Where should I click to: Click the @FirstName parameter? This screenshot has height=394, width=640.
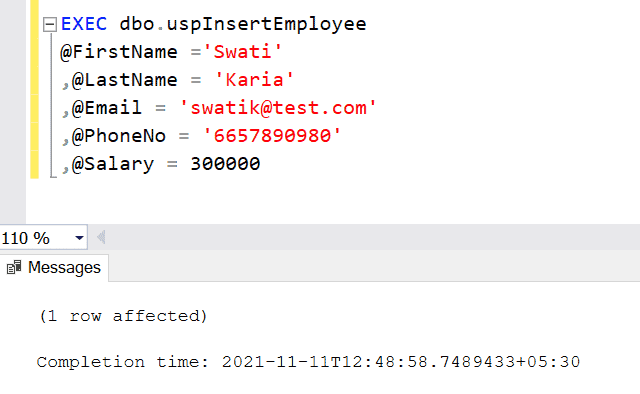pyautogui.click(x=119, y=52)
